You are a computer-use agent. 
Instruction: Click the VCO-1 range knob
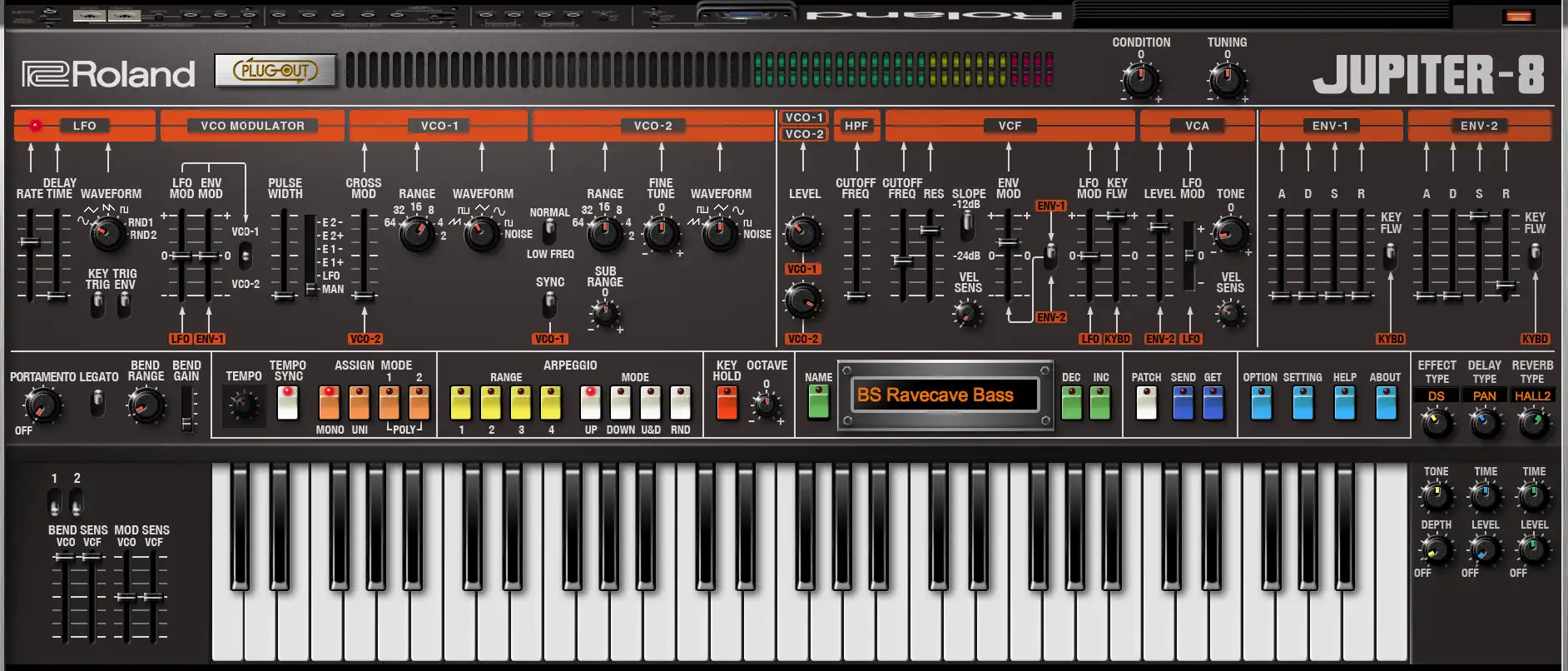click(416, 234)
